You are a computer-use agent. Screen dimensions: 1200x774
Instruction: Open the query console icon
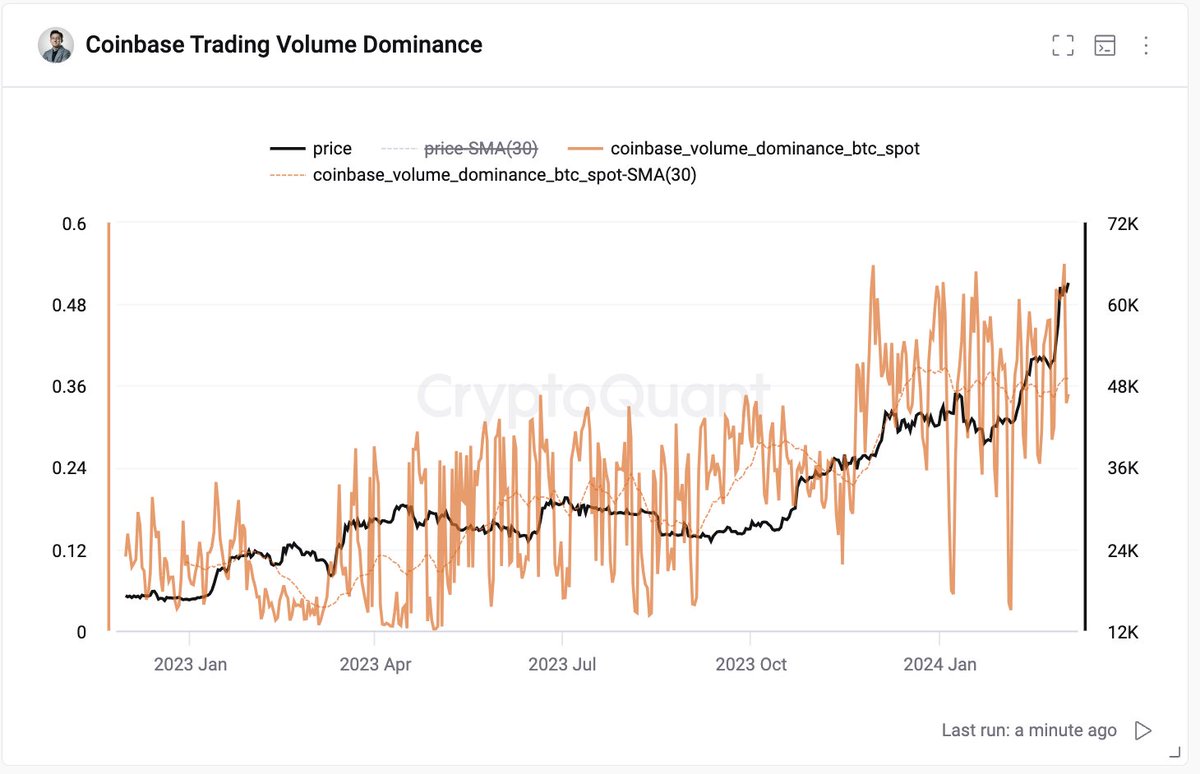1105,44
